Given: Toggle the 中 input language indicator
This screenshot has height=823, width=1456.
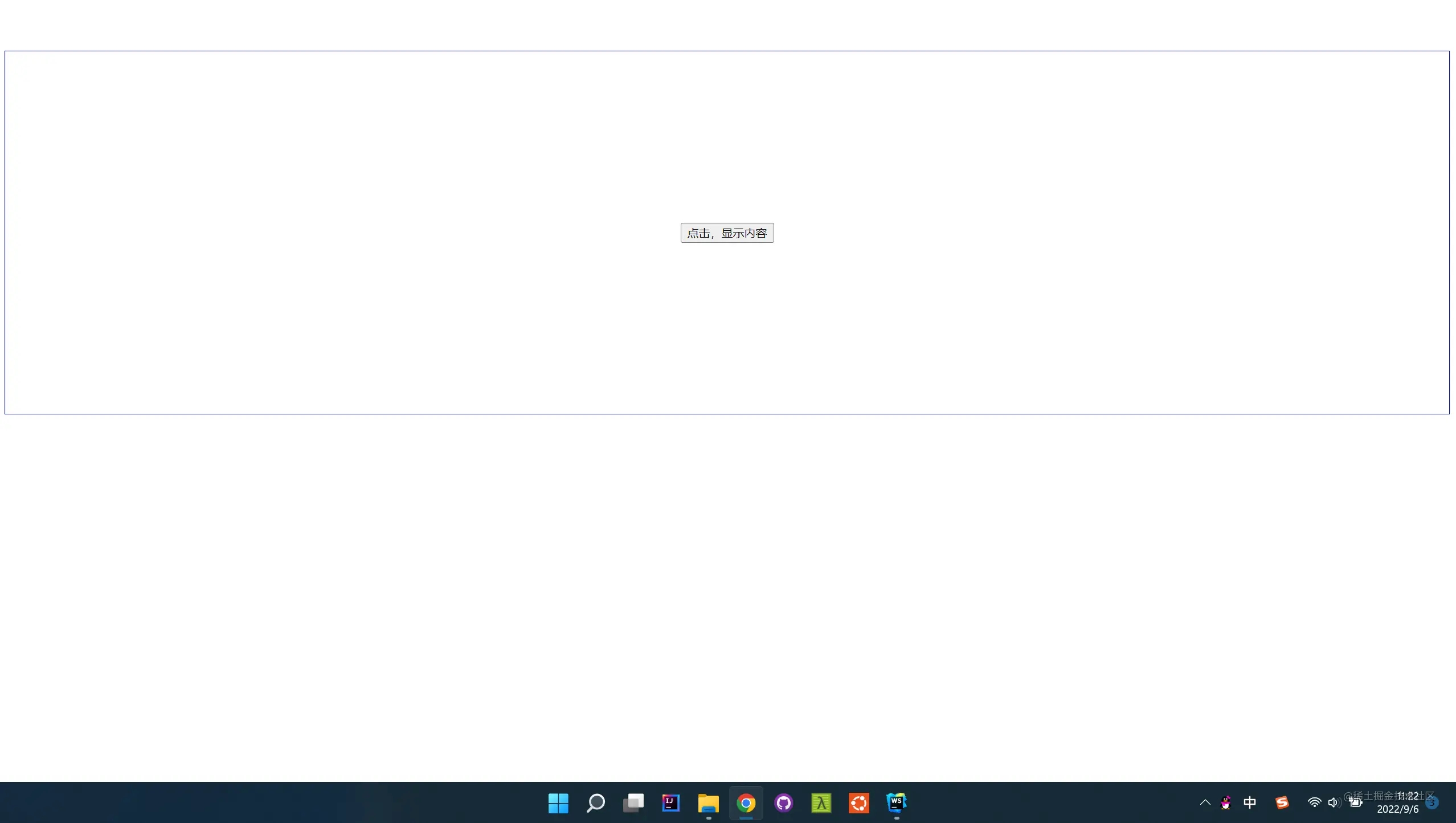Looking at the screenshot, I should [1250, 802].
